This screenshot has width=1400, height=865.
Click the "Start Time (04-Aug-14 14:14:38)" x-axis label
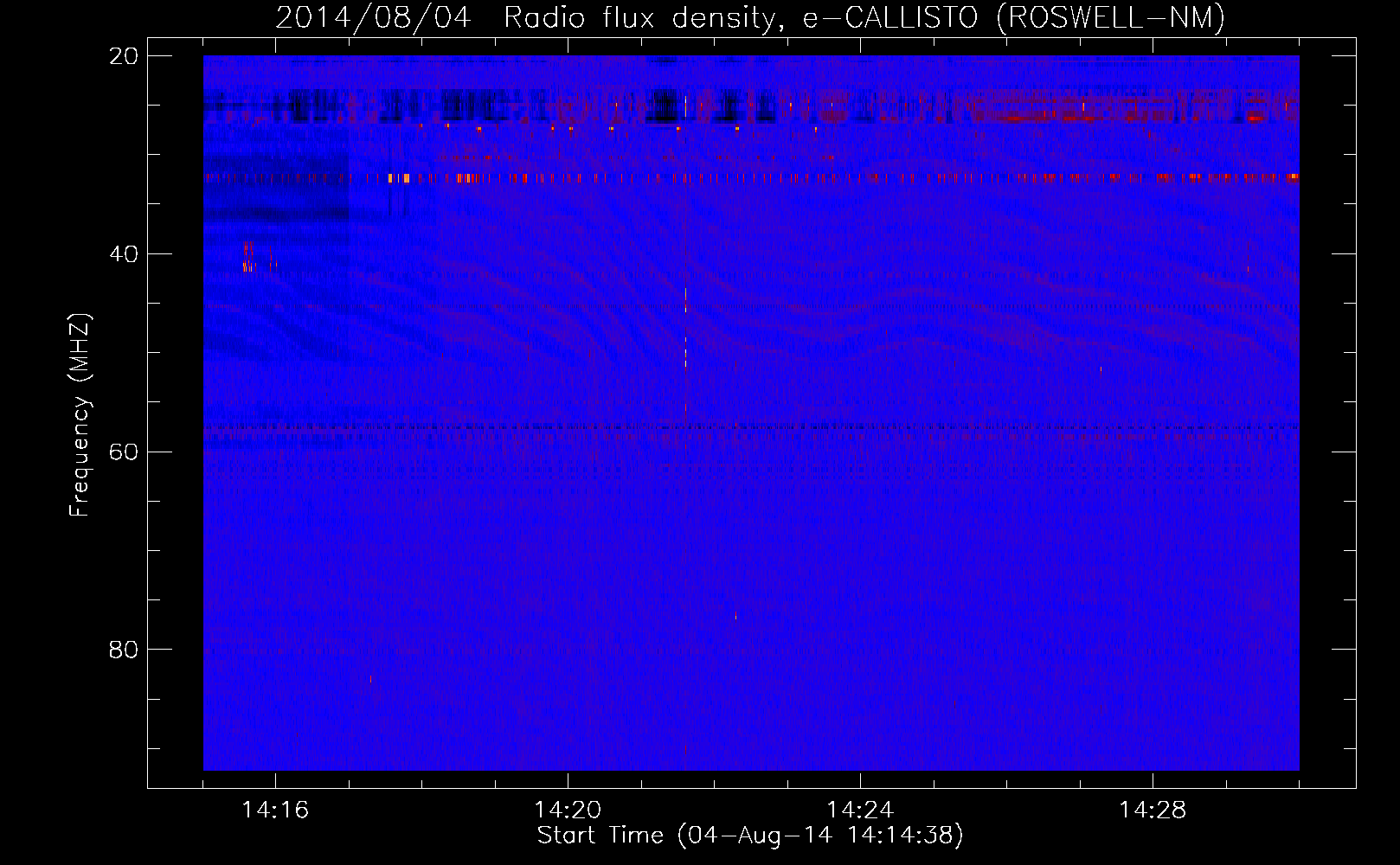coord(750,836)
